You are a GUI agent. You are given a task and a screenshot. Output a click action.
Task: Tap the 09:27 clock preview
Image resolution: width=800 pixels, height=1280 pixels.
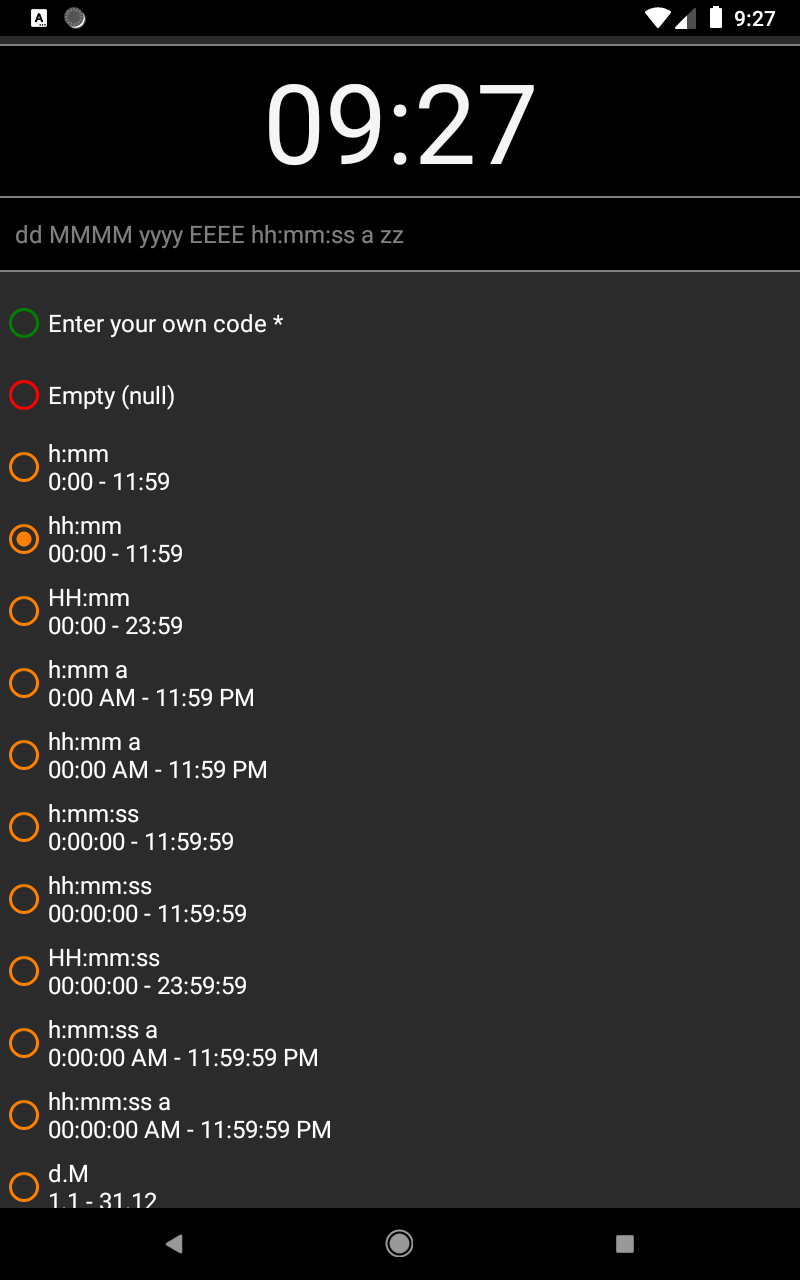[400, 124]
